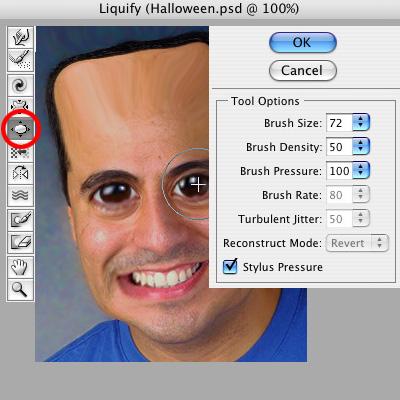Click the Cancel button
The height and width of the screenshot is (400, 400).
coord(303,70)
